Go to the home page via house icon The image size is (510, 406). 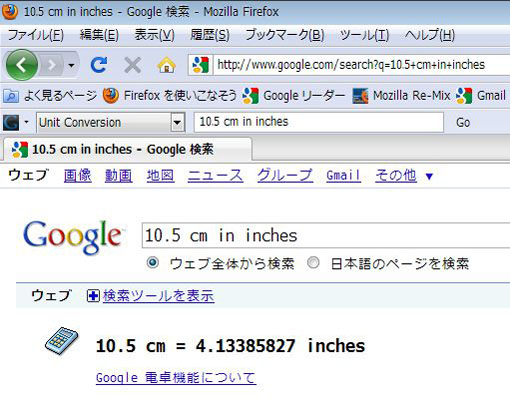point(166,65)
